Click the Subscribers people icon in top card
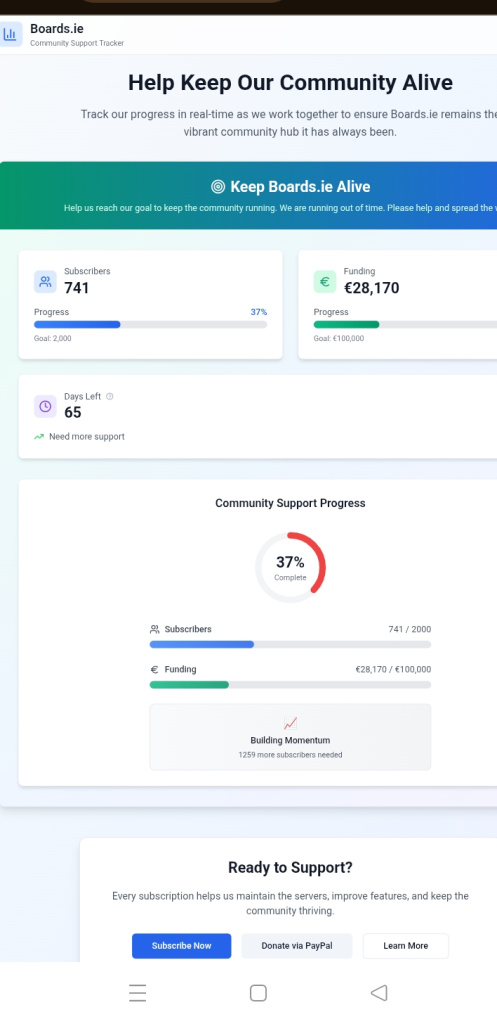Screen dimensions: 497x1024 click(x=45, y=282)
